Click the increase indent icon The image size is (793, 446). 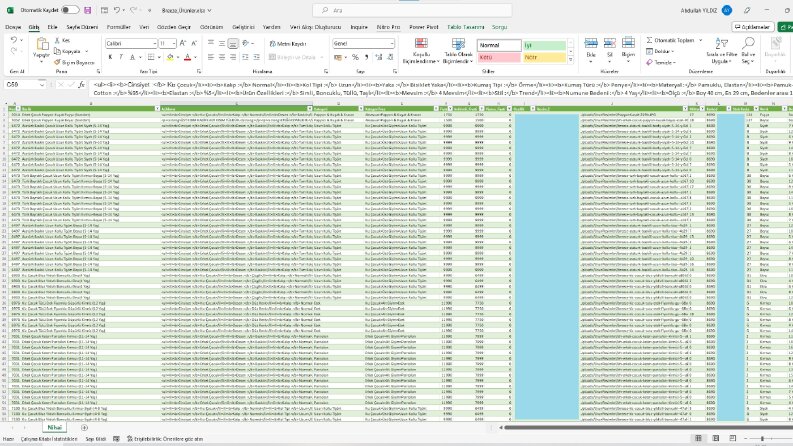(x=256, y=57)
